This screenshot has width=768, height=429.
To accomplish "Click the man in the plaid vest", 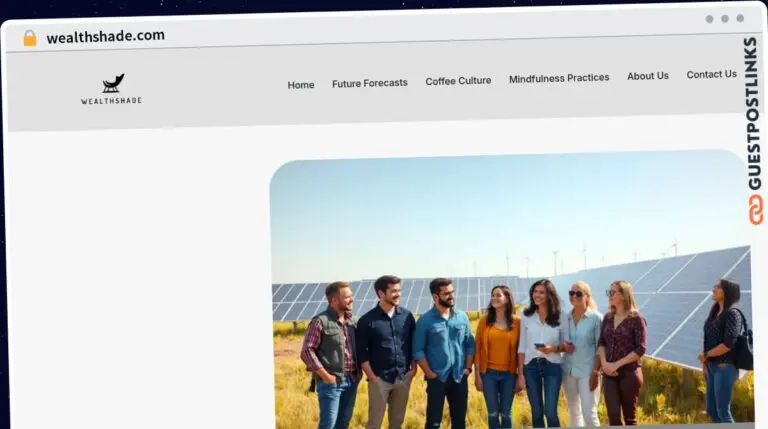I will [333, 350].
